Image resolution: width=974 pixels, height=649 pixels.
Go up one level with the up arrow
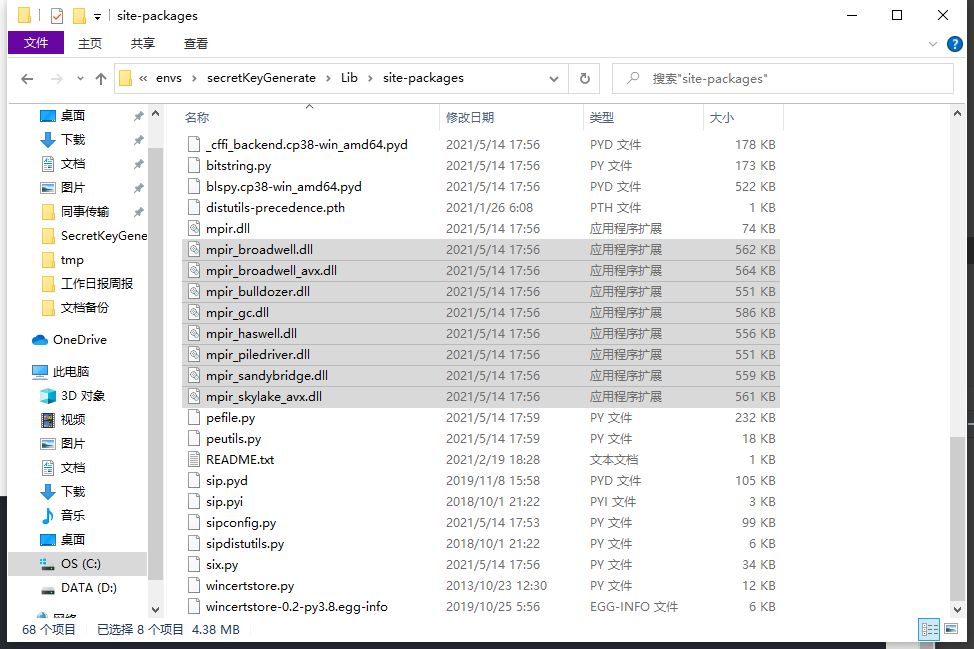(101, 78)
